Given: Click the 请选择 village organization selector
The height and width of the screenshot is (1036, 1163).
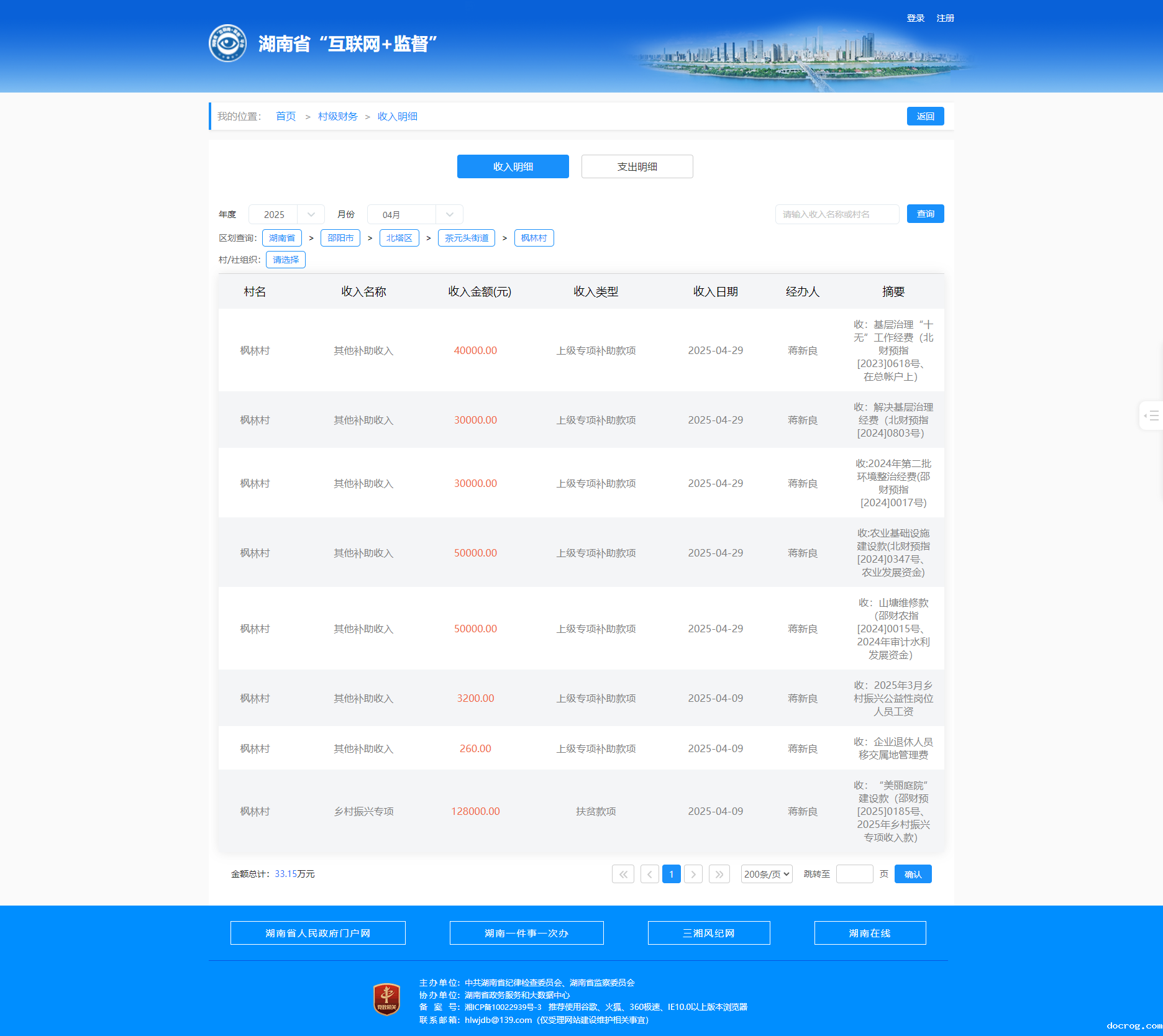Looking at the screenshot, I should 285,260.
